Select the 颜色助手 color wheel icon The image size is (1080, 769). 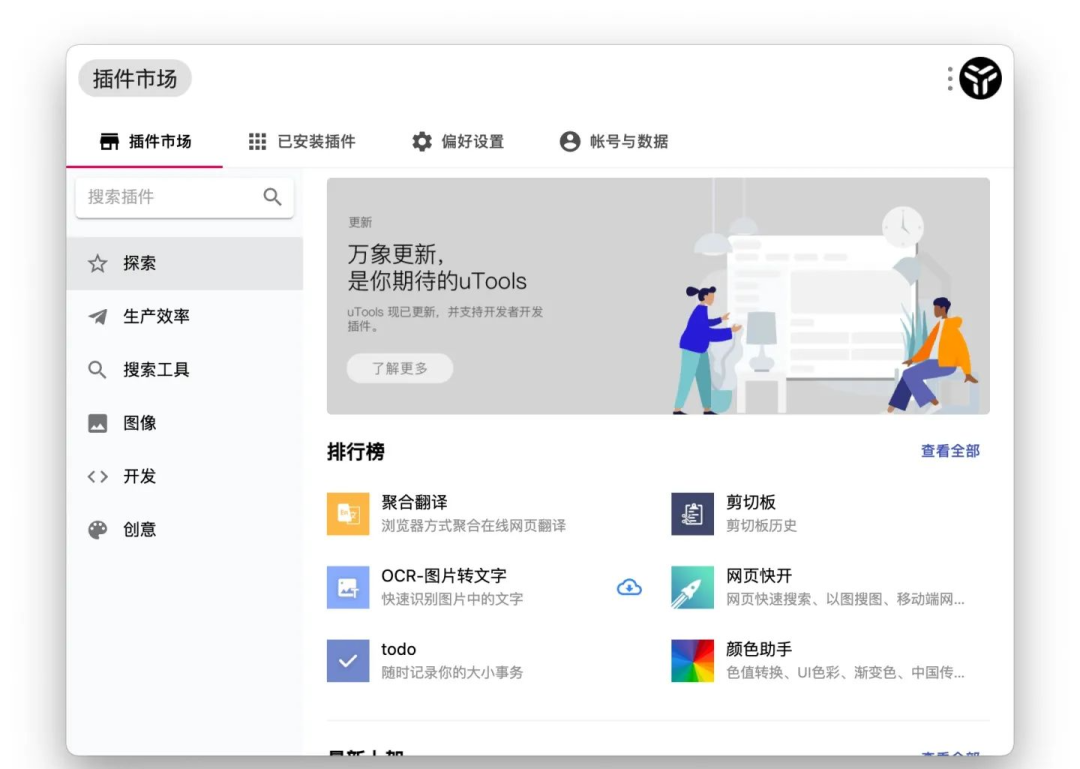(691, 661)
